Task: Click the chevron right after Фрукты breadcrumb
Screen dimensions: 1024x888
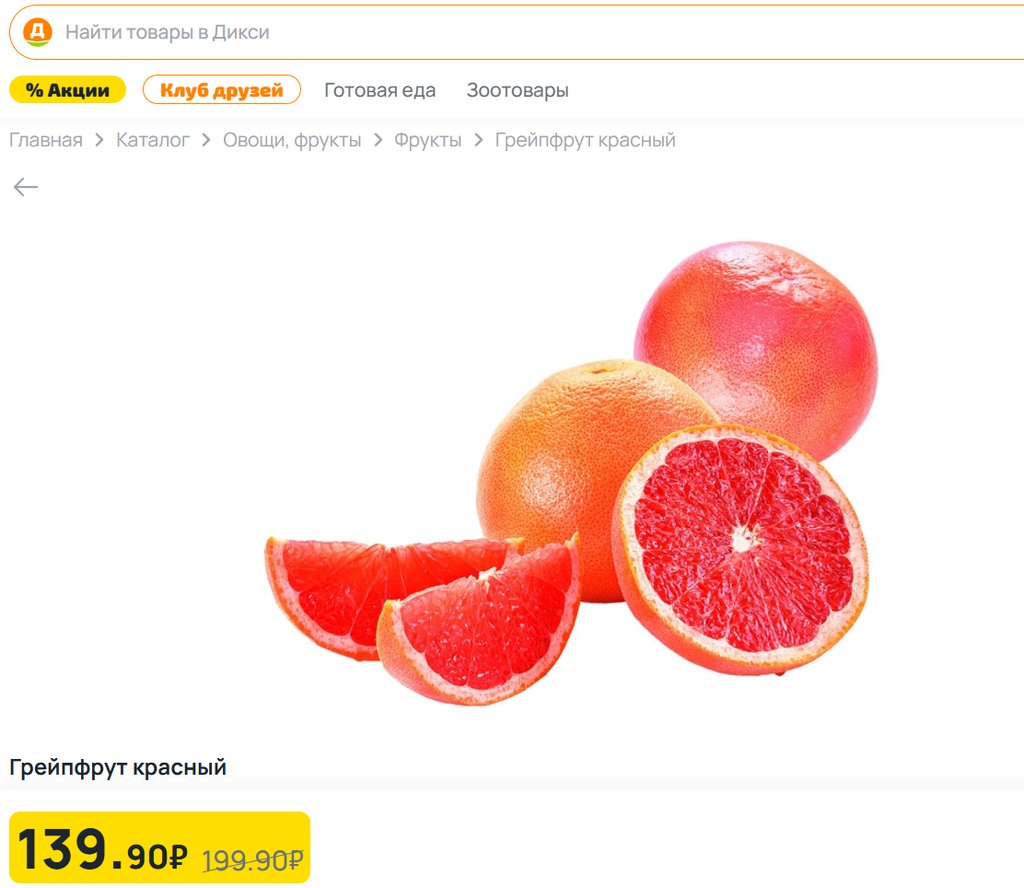Action: click(479, 140)
